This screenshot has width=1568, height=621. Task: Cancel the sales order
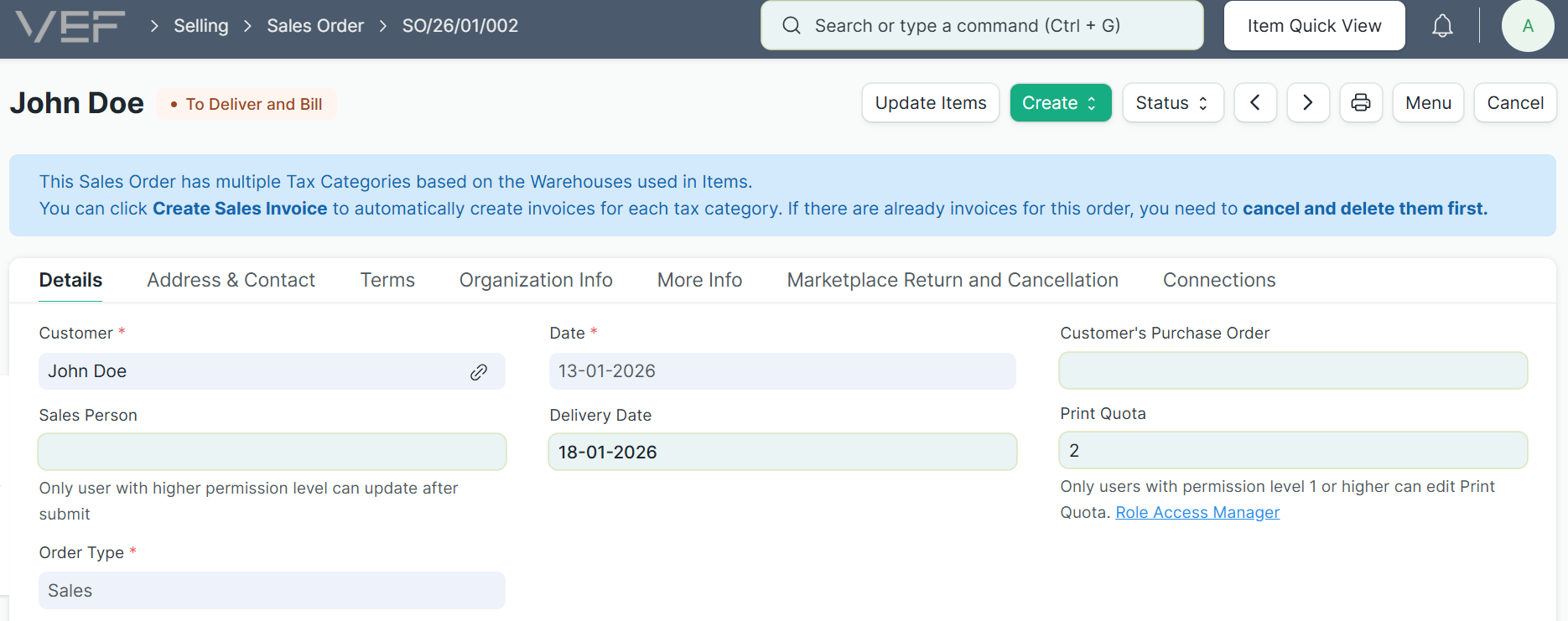(1514, 103)
